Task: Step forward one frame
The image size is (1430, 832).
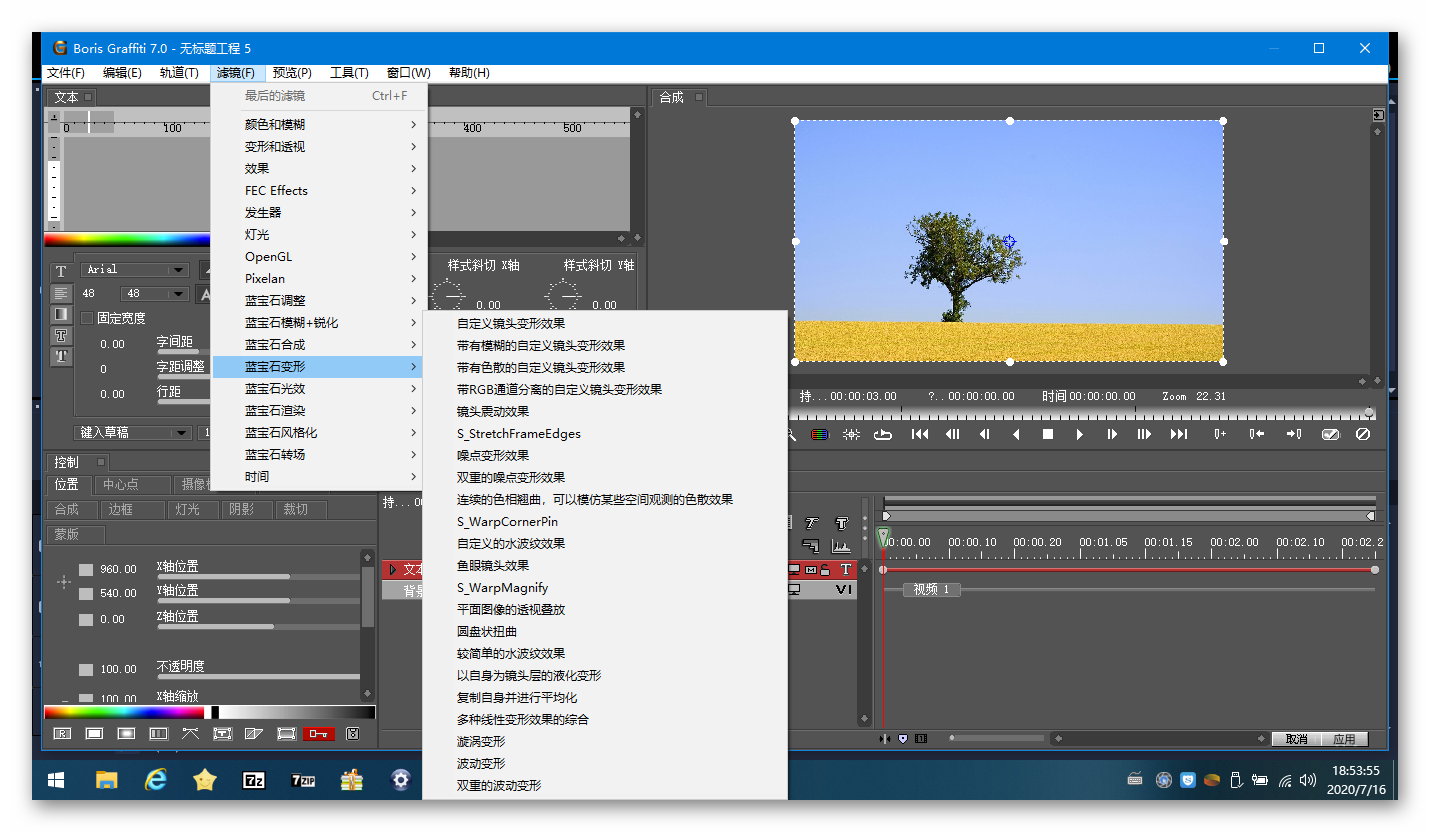Action: 1112,434
